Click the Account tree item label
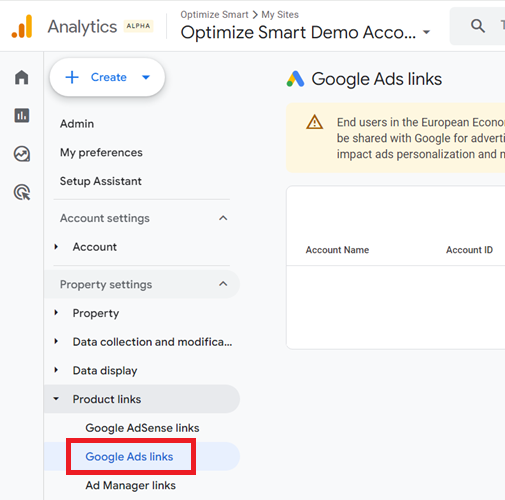The height and width of the screenshot is (500, 505). [x=95, y=247]
